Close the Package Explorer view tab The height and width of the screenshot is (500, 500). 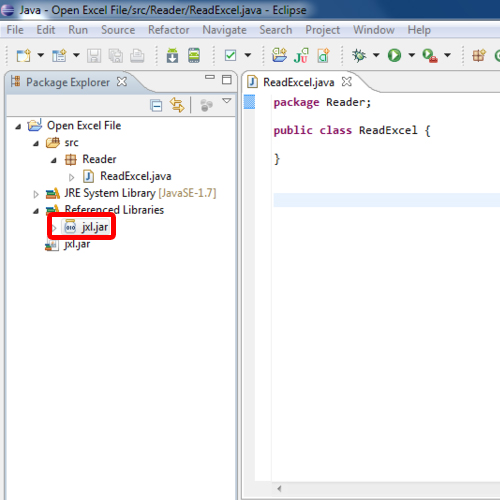122,82
